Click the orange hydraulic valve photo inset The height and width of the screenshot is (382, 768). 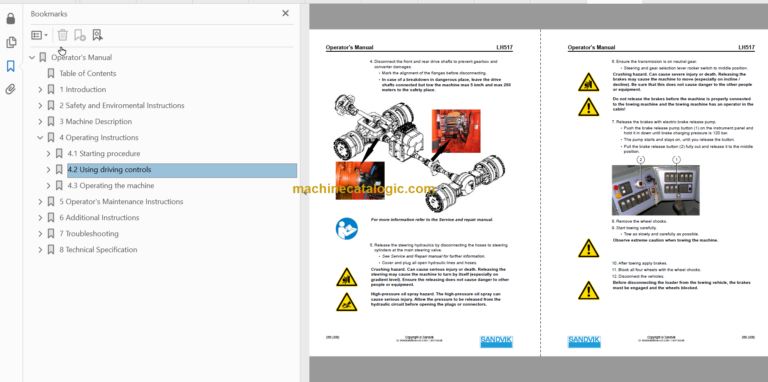pyautogui.click(x=456, y=131)
